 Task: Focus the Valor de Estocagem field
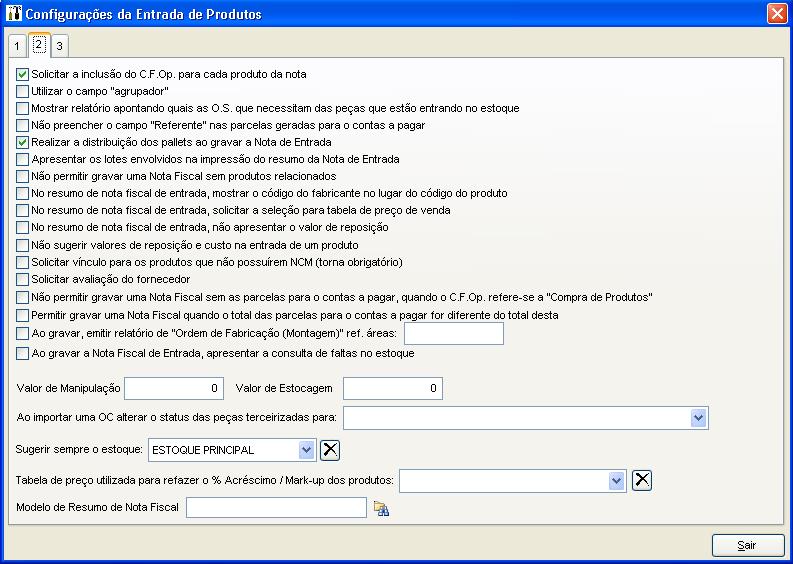pyautogui.click(x=393, y=388)
